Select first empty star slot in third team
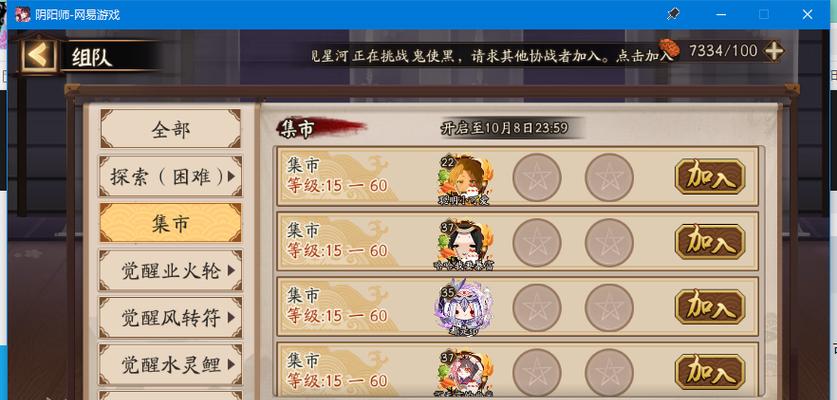 [x=536, y=308]
